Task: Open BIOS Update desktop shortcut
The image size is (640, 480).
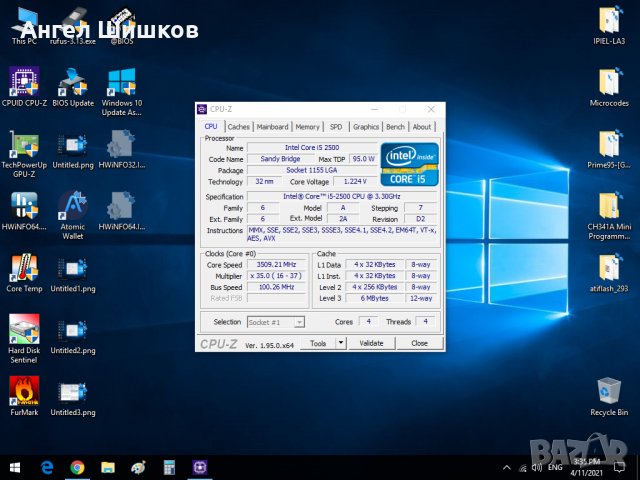Action: pos(73,87)
